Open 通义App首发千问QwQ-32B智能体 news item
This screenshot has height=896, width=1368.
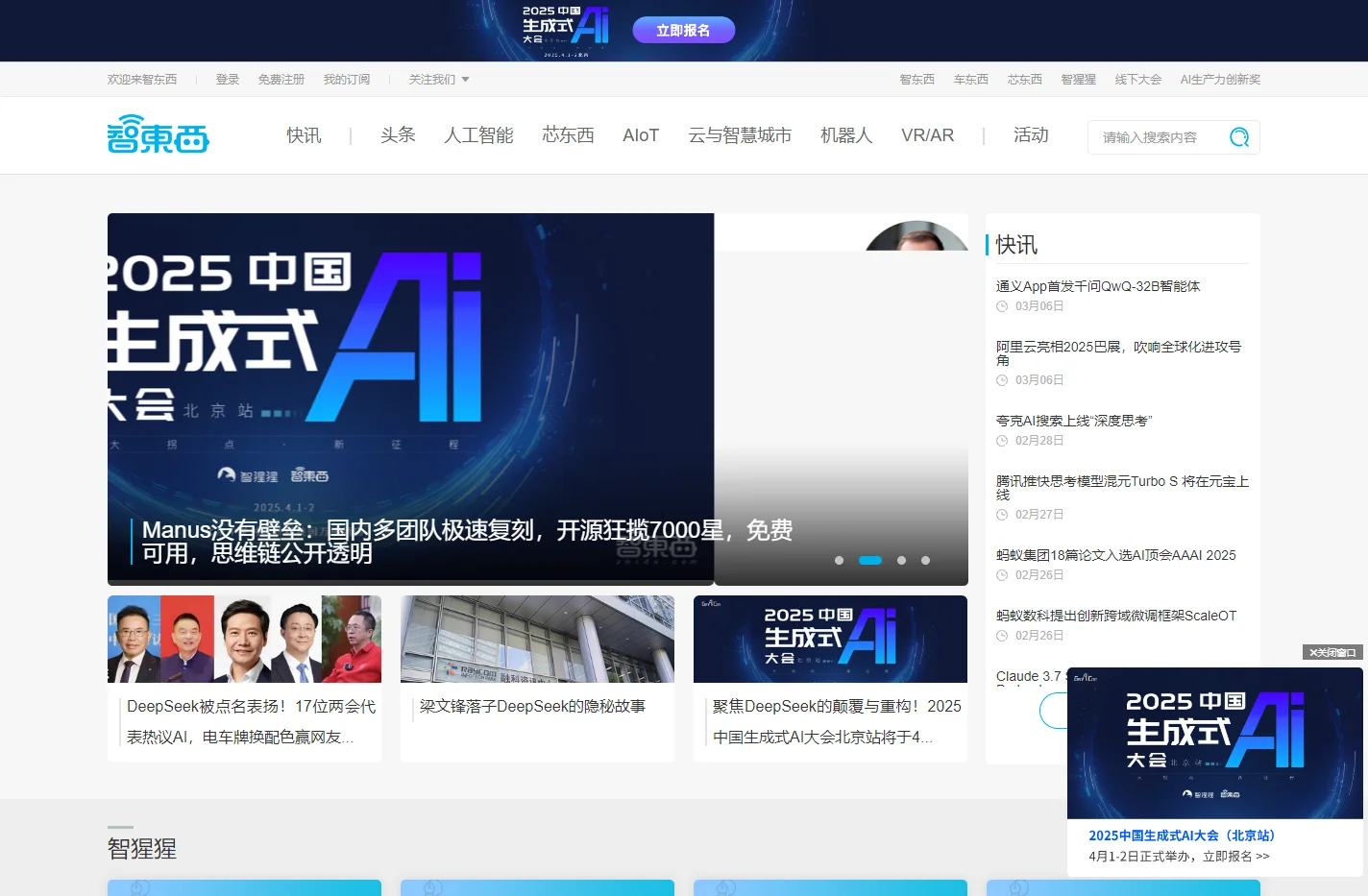coord(1098,286)
